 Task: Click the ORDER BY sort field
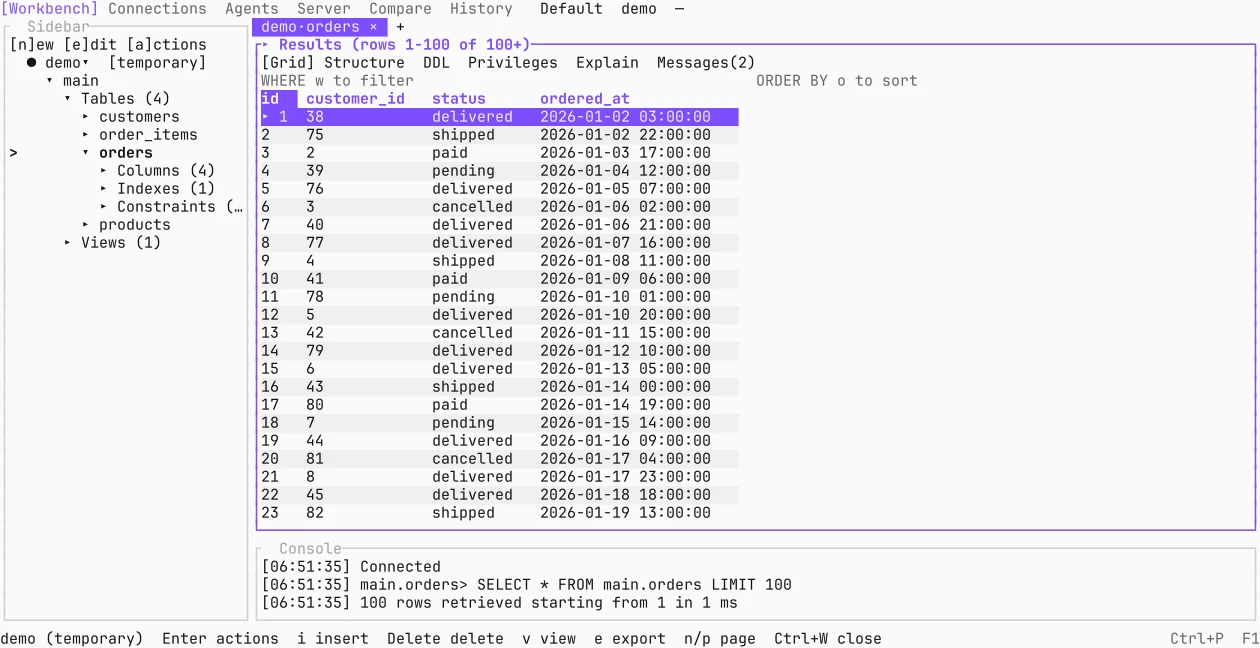(837, 81)
